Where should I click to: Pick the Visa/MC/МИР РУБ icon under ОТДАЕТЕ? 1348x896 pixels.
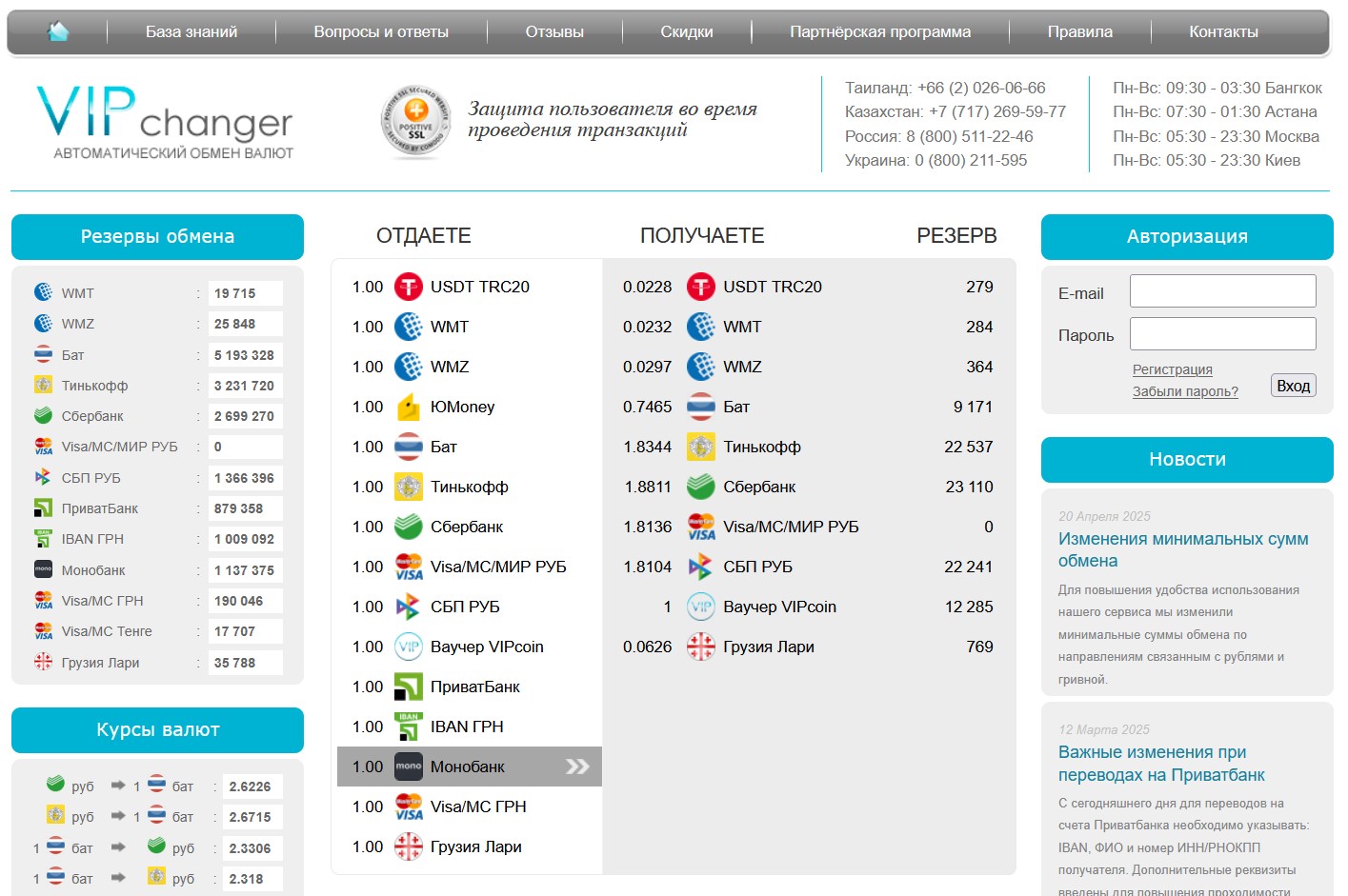click(x=409, y=567)
